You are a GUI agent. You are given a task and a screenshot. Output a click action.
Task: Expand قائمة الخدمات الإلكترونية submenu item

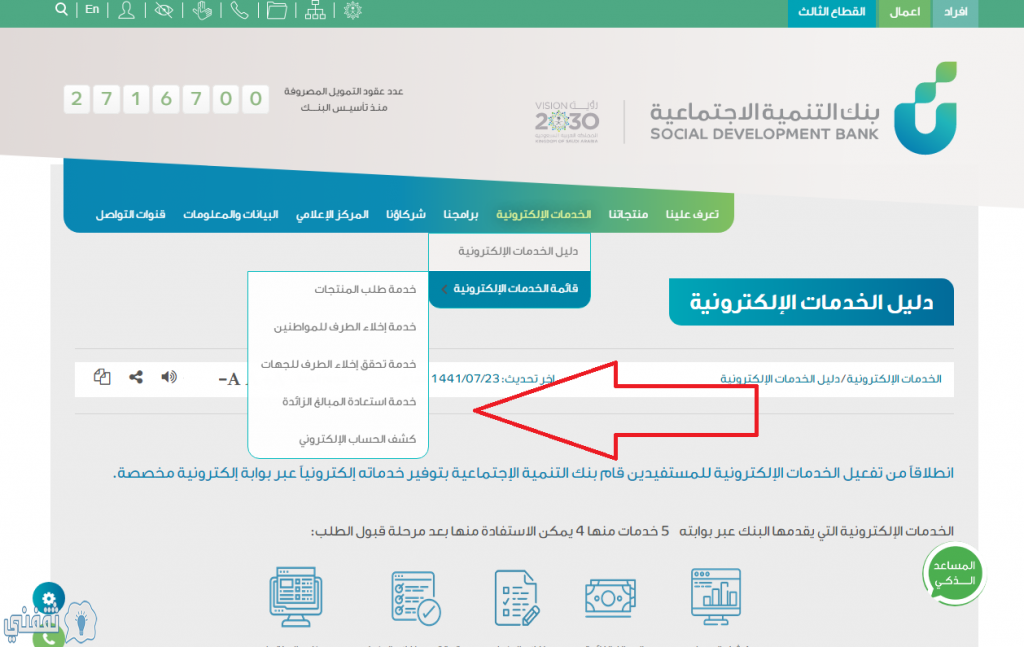tap(509, 289)
